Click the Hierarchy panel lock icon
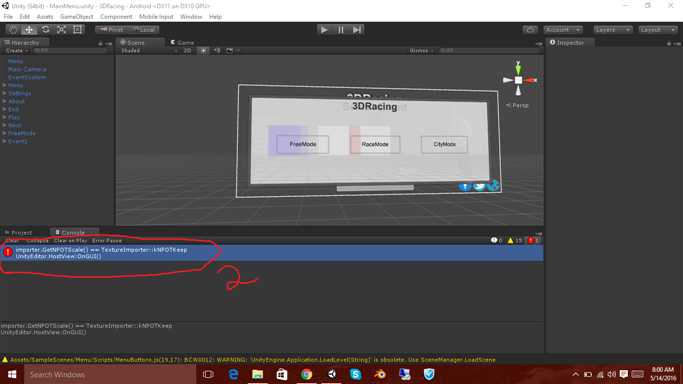 [x=100, y=44]
